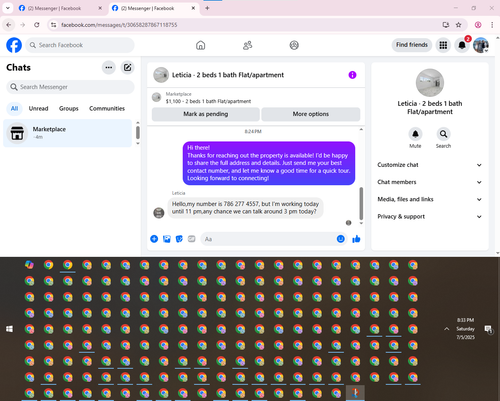Mute this conversation with bell icon
500x401 pixels.
pos(415,134)
